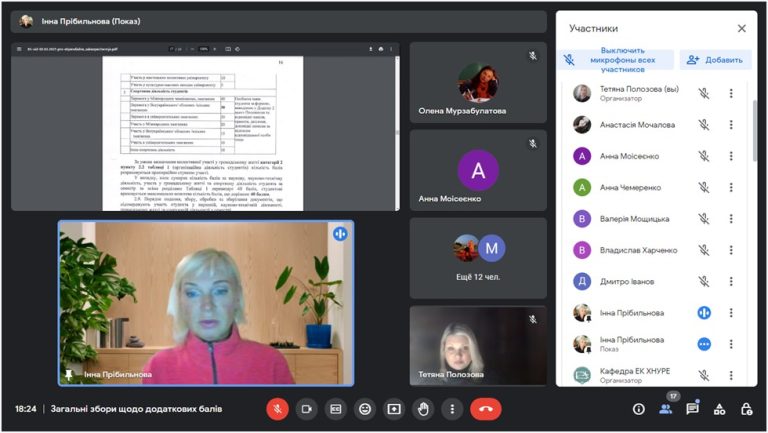Click the Добавить people button
The image size is (768, 433).
coord(715,60)
